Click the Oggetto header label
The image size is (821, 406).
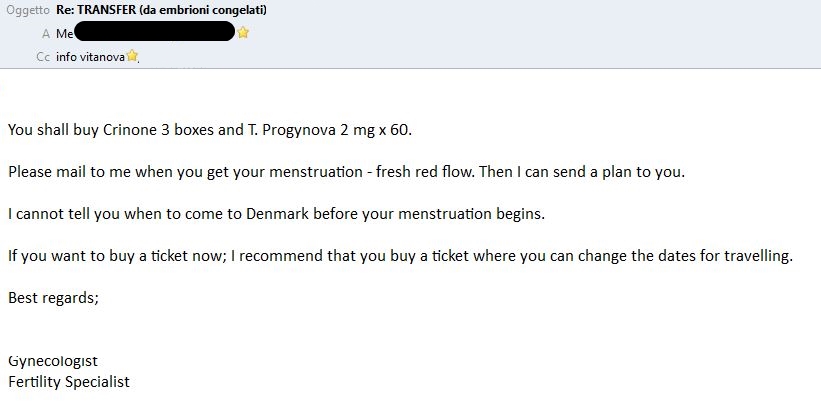28,10
